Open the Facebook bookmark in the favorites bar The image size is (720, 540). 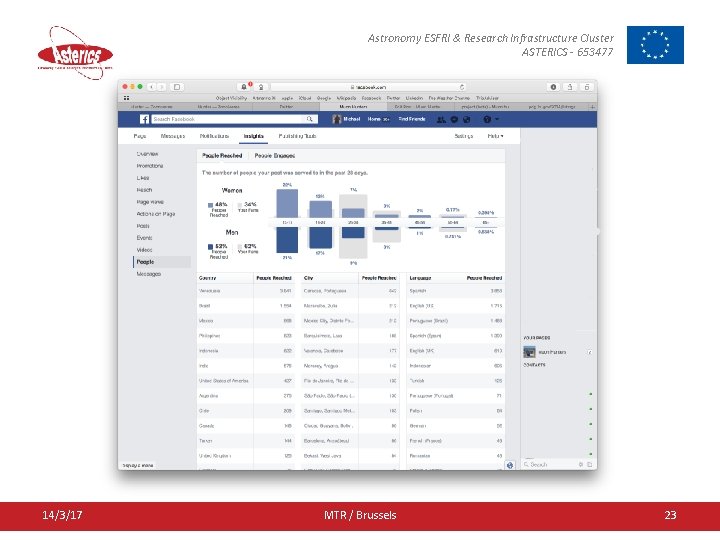pos(371,98)
